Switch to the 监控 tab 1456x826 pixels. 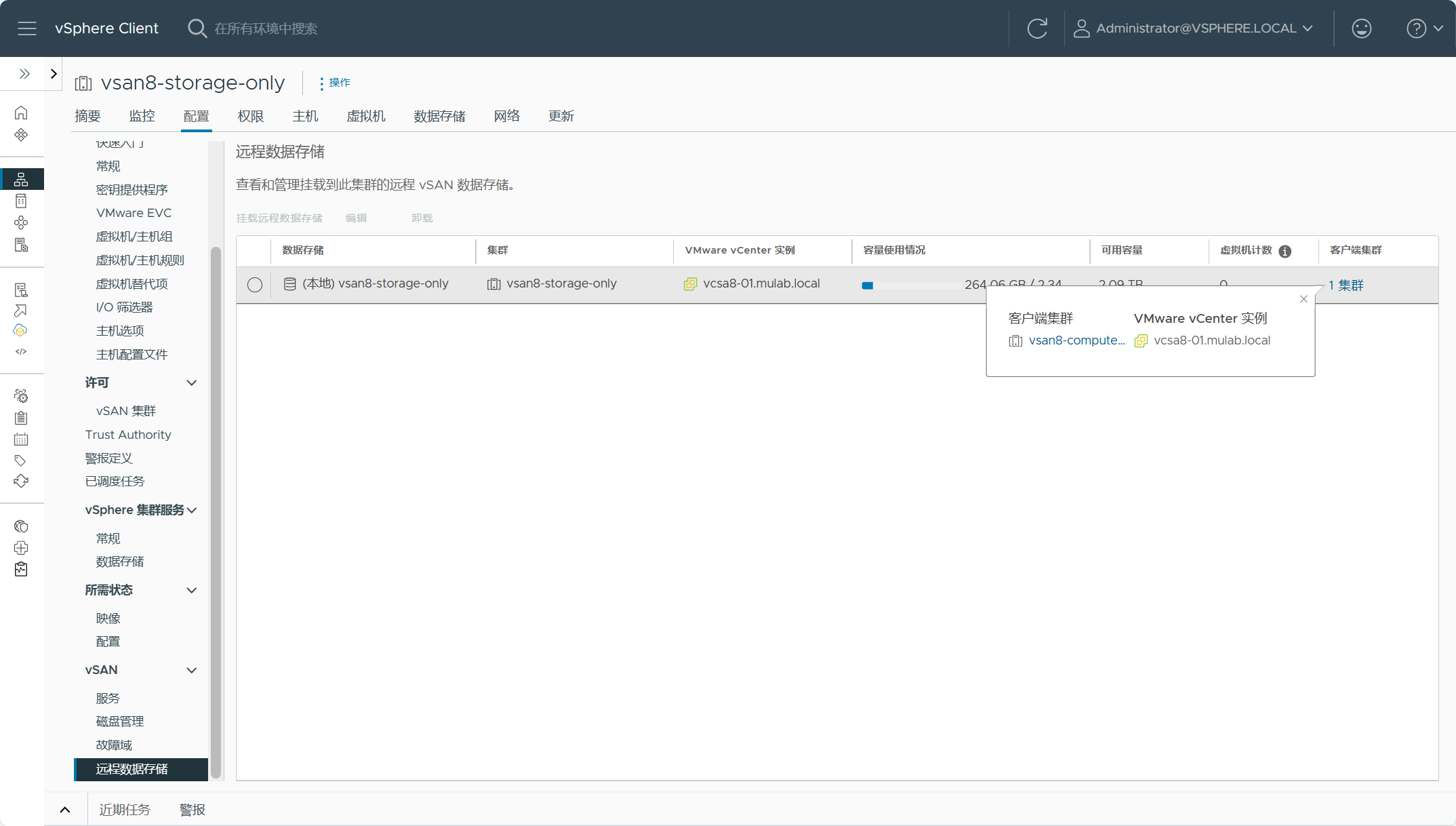tap(142, 116)
